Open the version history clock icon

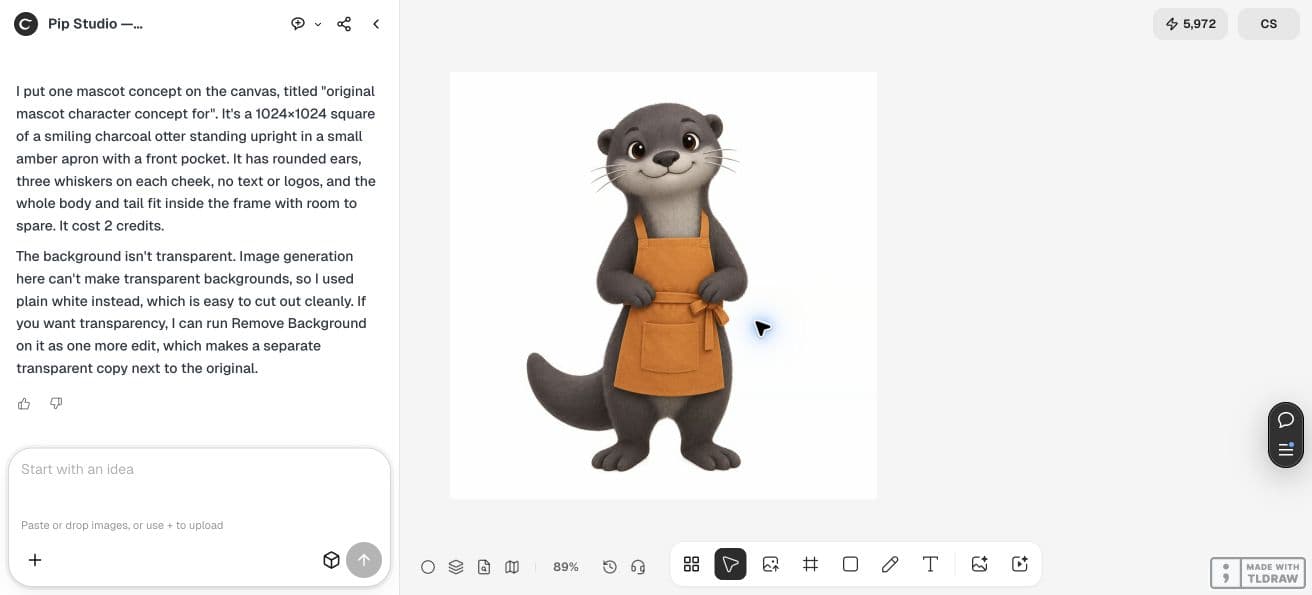pyautogui.click(x=610, y=567)
